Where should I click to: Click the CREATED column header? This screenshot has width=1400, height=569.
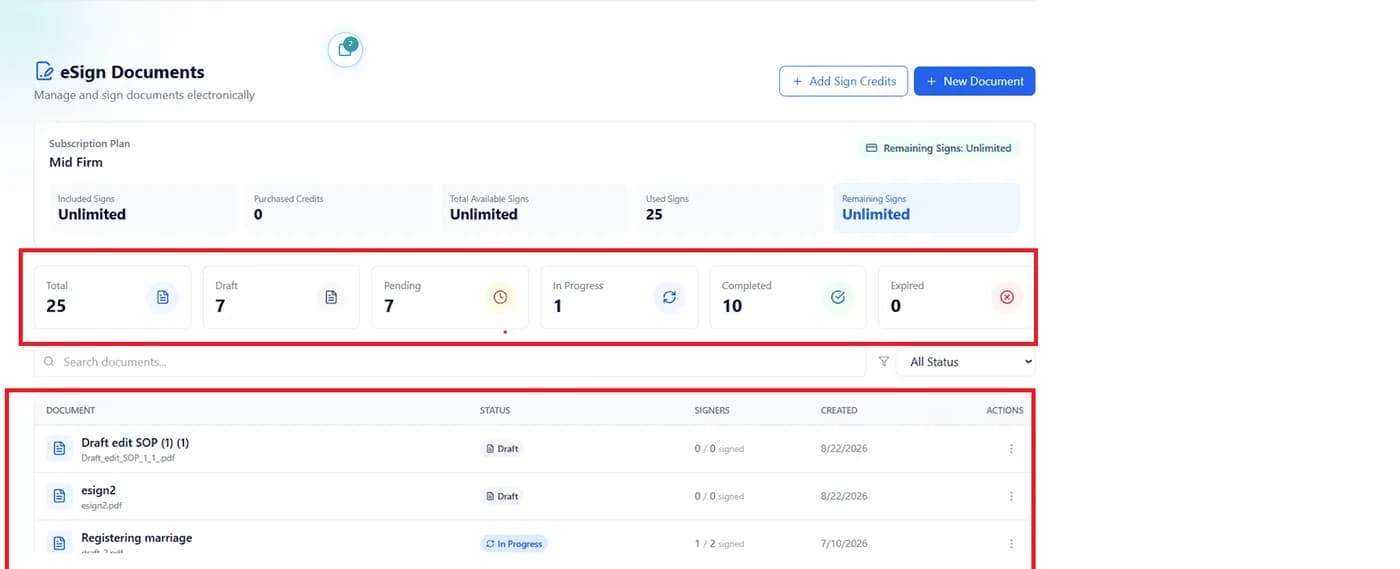(x=839, y=410)
